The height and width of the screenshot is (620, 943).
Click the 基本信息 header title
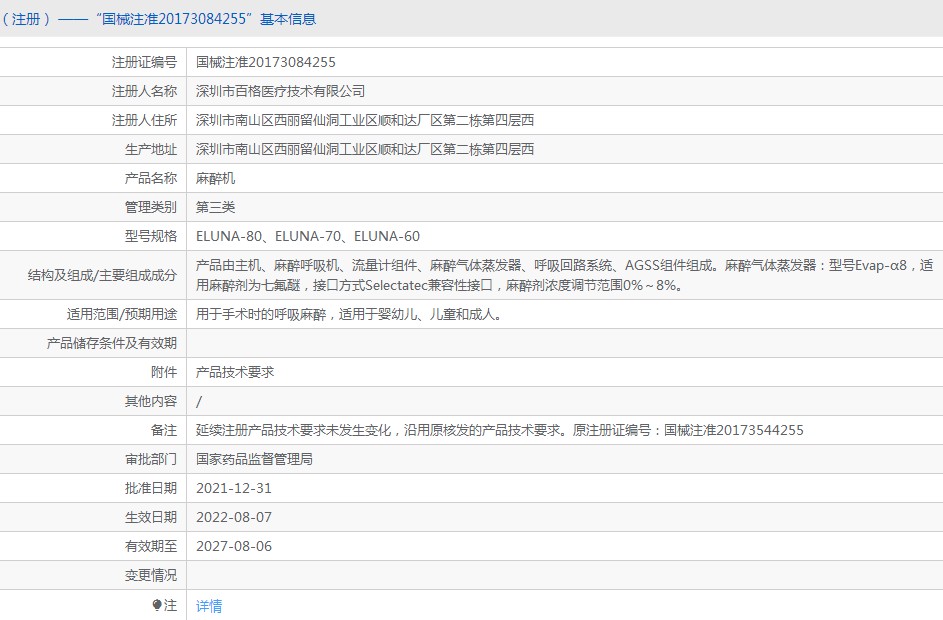[x=158, y=19]
